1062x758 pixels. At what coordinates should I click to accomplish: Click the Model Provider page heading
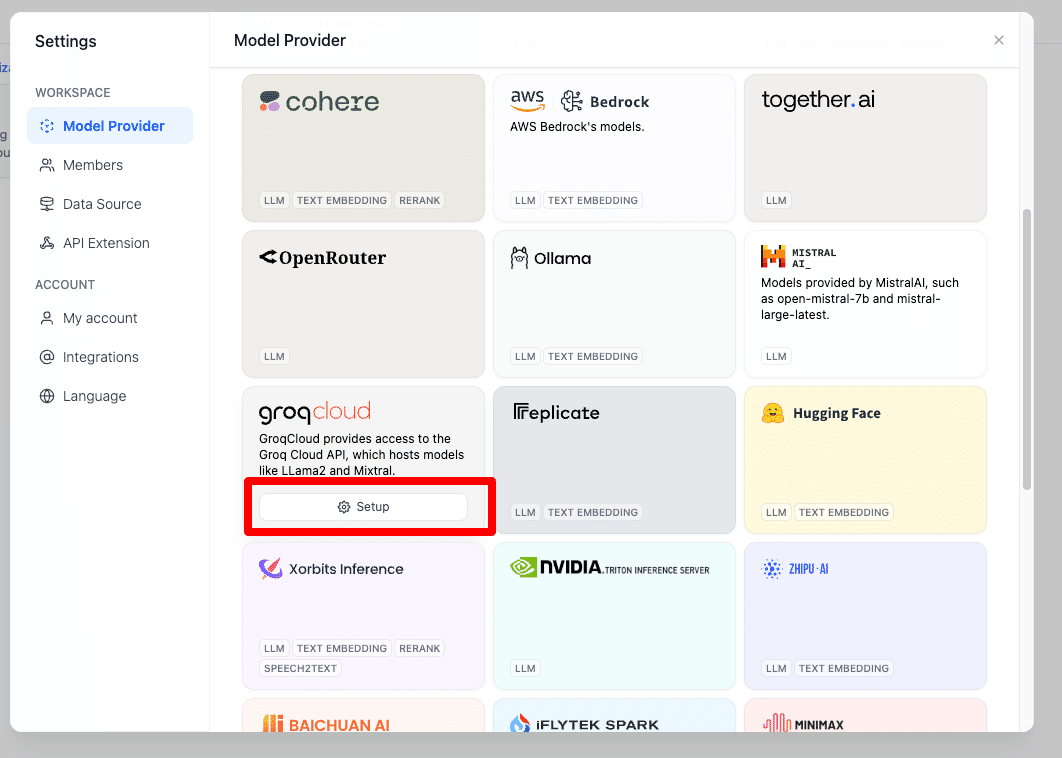pos(290,41)
